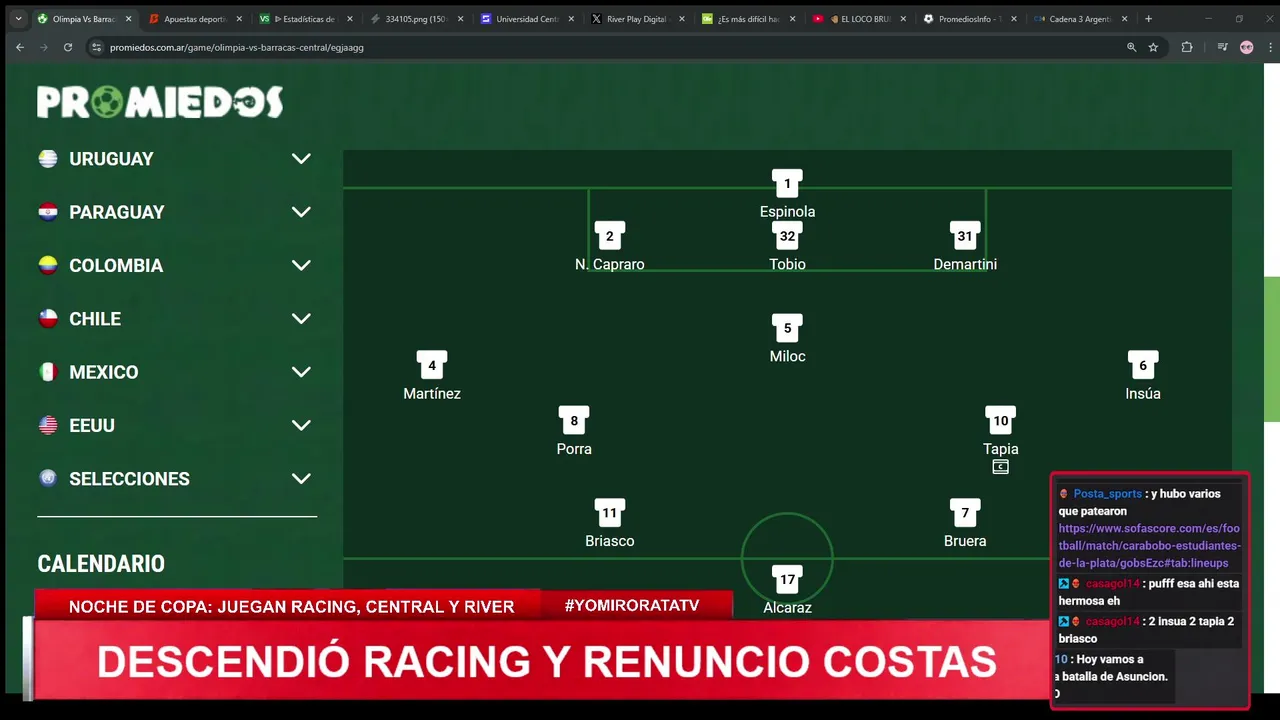Reload the Promiedos page

pos(68,47)
